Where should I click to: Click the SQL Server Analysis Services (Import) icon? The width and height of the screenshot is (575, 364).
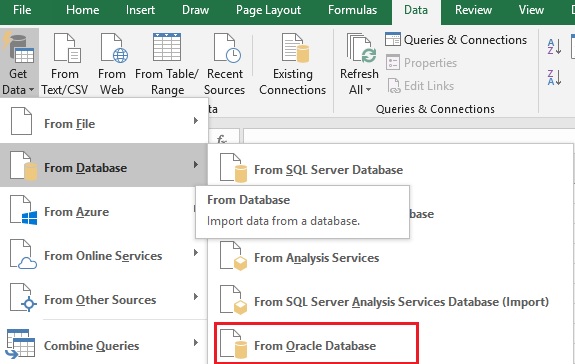(x=233, y=300)
